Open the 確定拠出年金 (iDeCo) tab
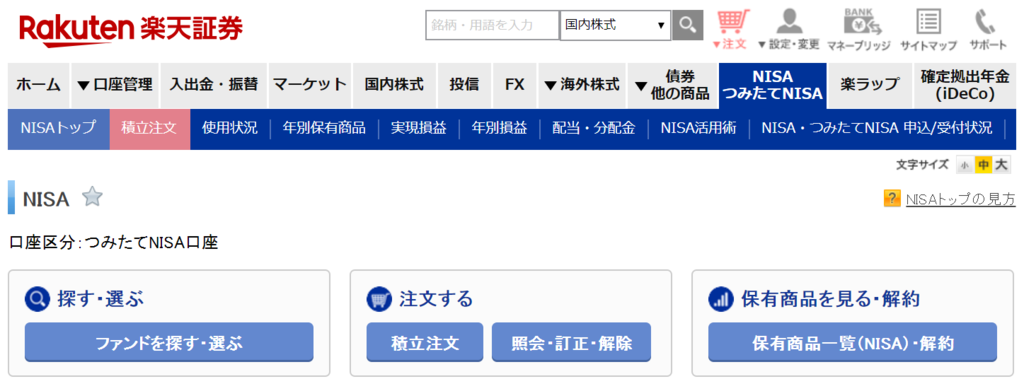The image size is (1024, 391). (965, 85)
